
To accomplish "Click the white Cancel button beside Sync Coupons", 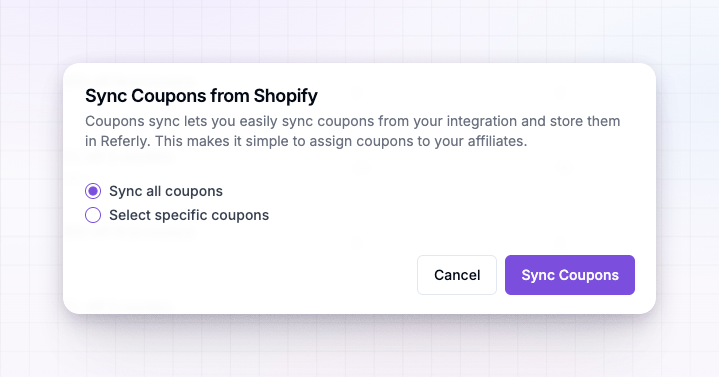I will 457,275.
